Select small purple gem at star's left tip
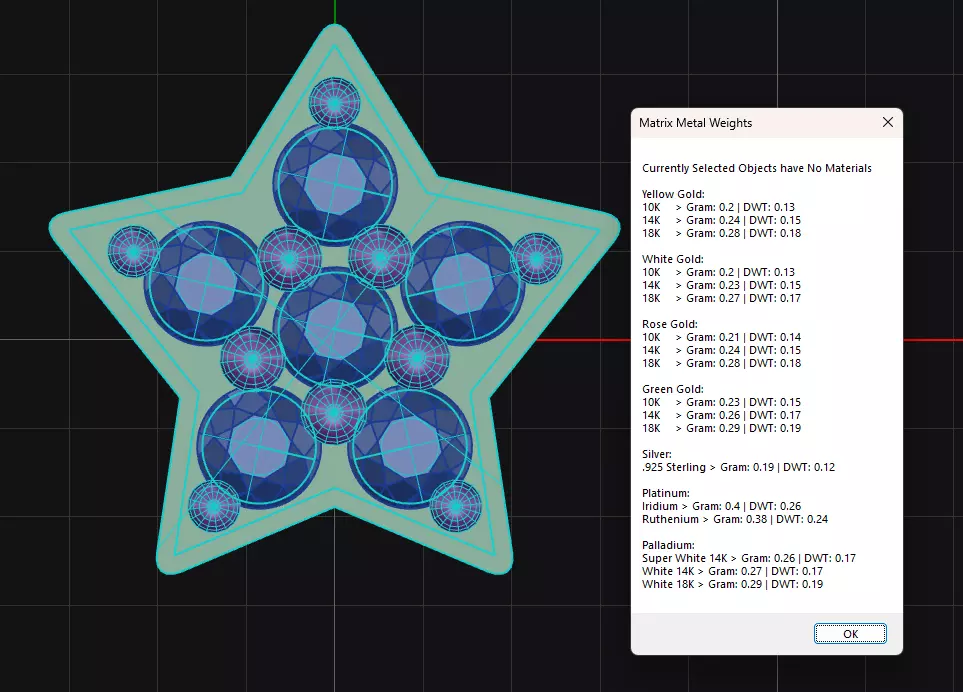 point(133,252)
